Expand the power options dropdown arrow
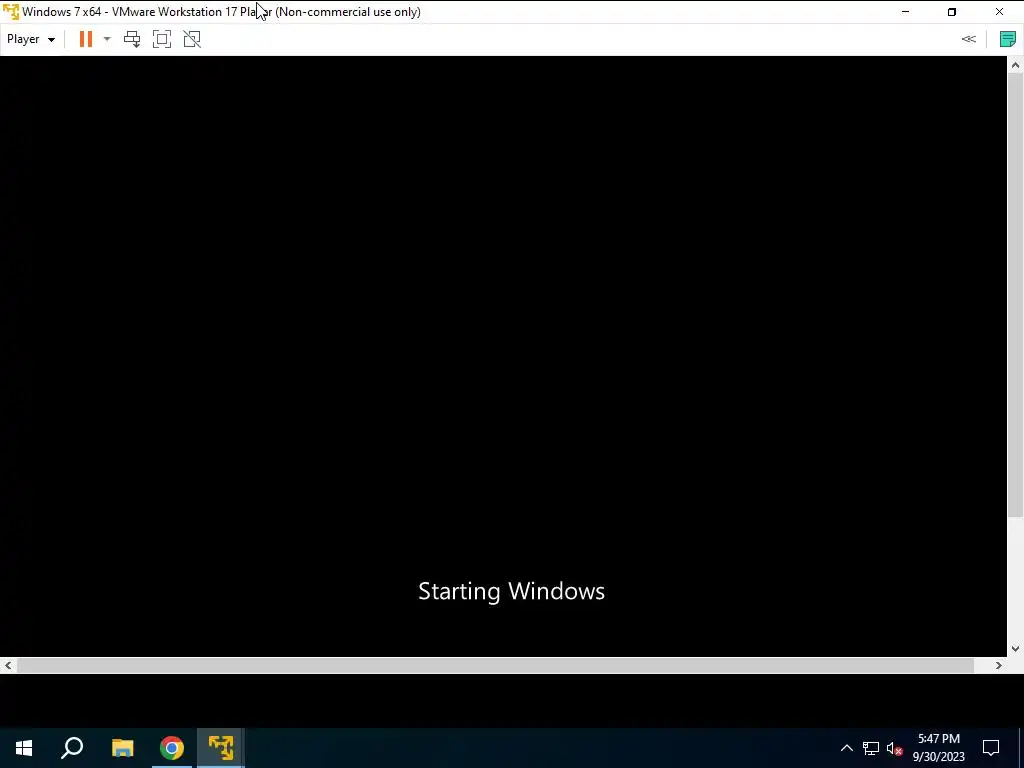1024x768 pixels. click(x=107, y=39)
